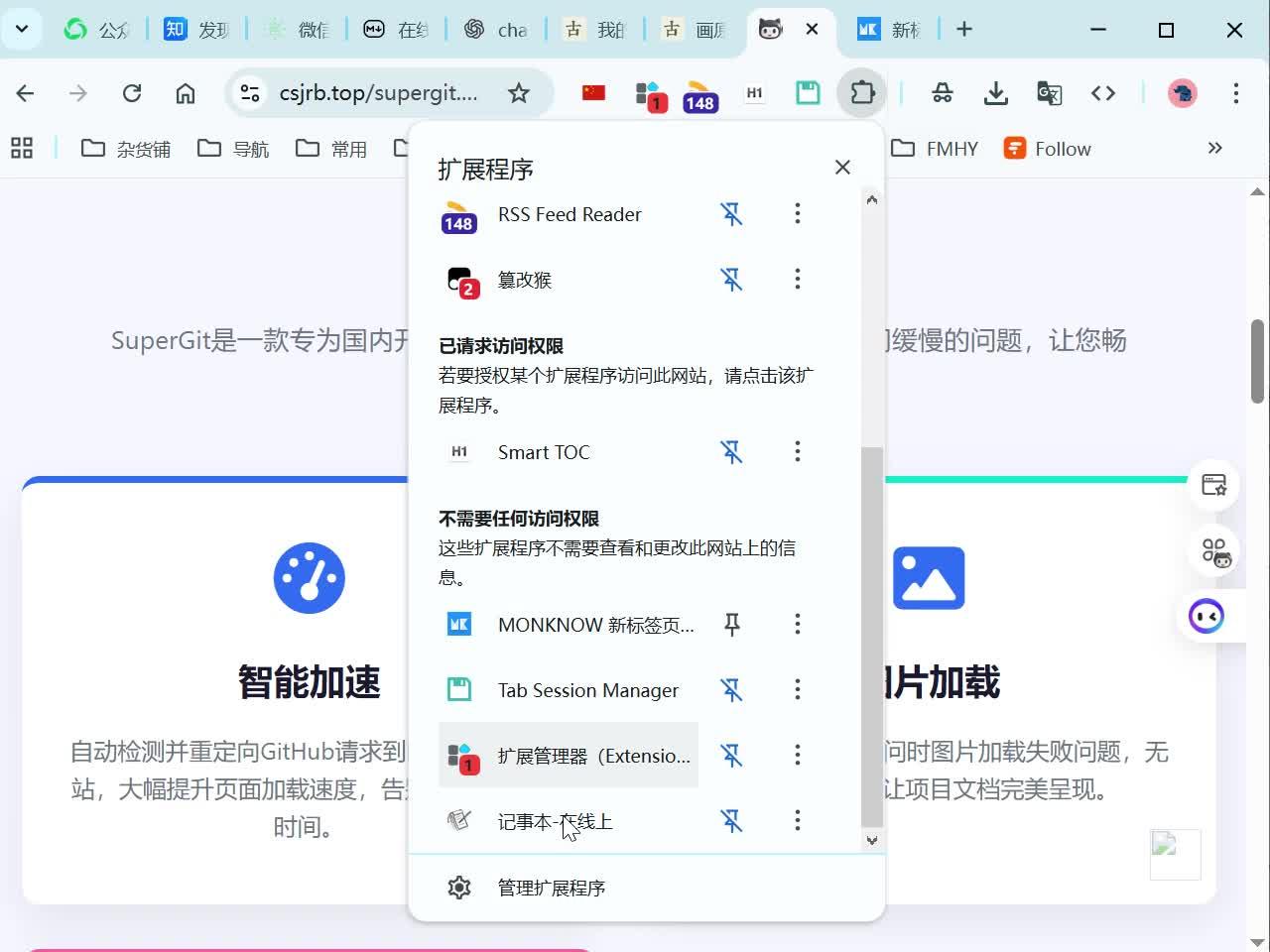Open more options for 记事本-在线上
This screenshot has width=1270, height=952.
click(x=797, y=821)
